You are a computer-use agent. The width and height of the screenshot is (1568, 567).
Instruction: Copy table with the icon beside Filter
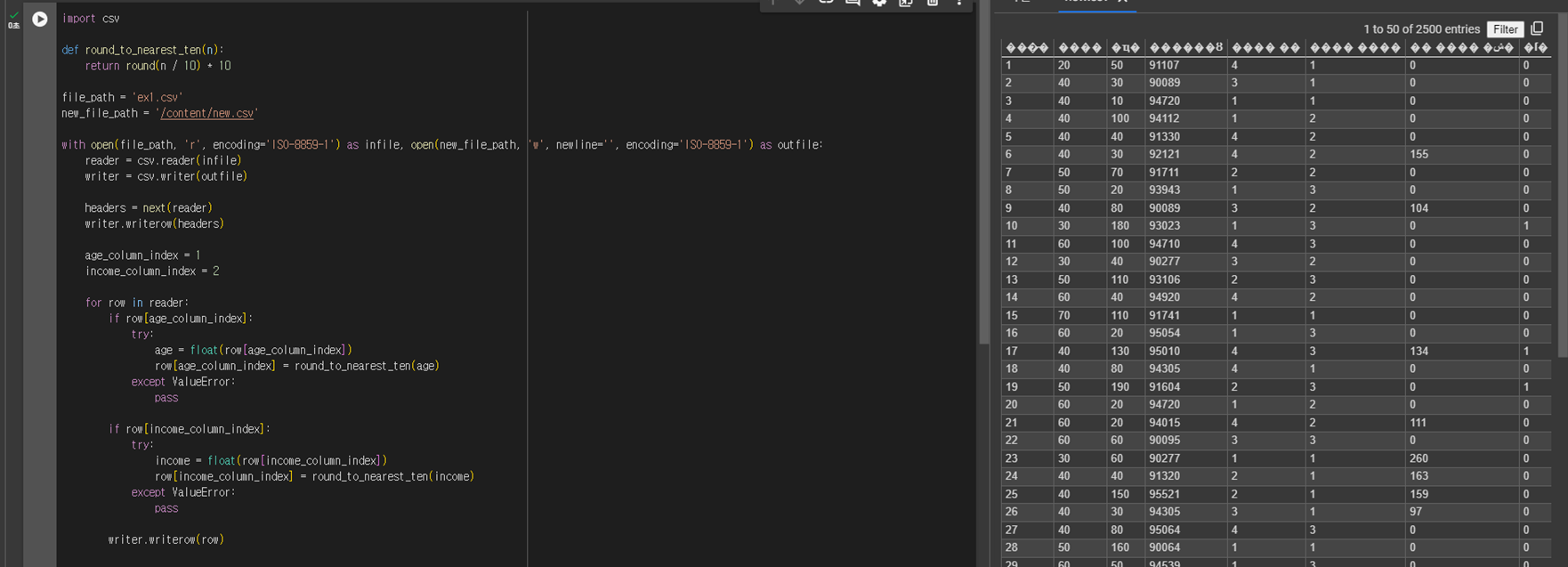(x=1537, y=28)
